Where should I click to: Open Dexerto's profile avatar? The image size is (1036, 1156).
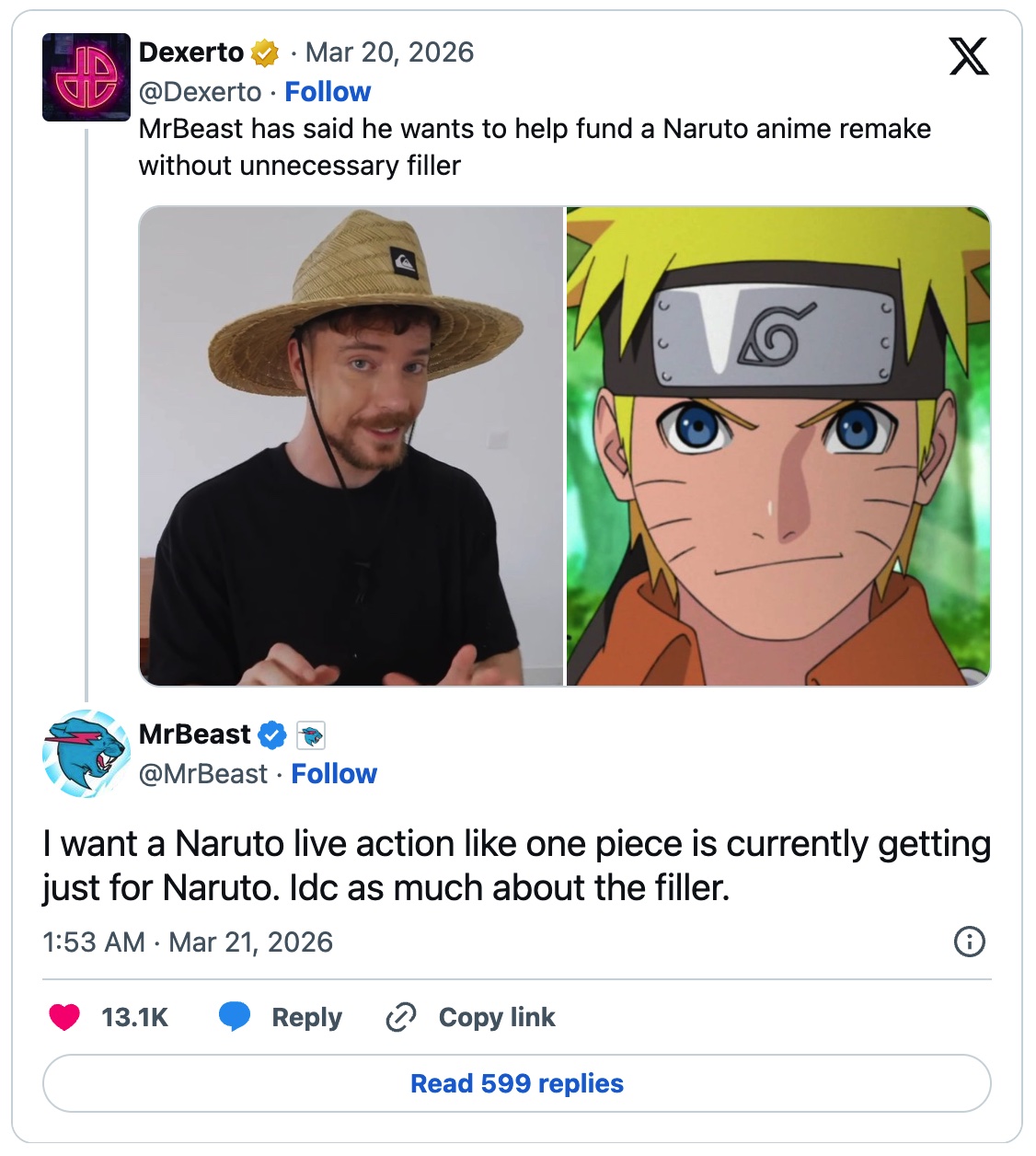point(86,77)
